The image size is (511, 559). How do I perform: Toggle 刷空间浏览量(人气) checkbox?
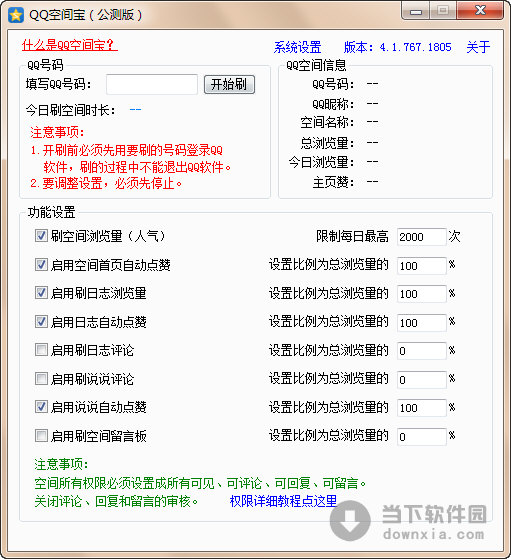click(41, 236)
